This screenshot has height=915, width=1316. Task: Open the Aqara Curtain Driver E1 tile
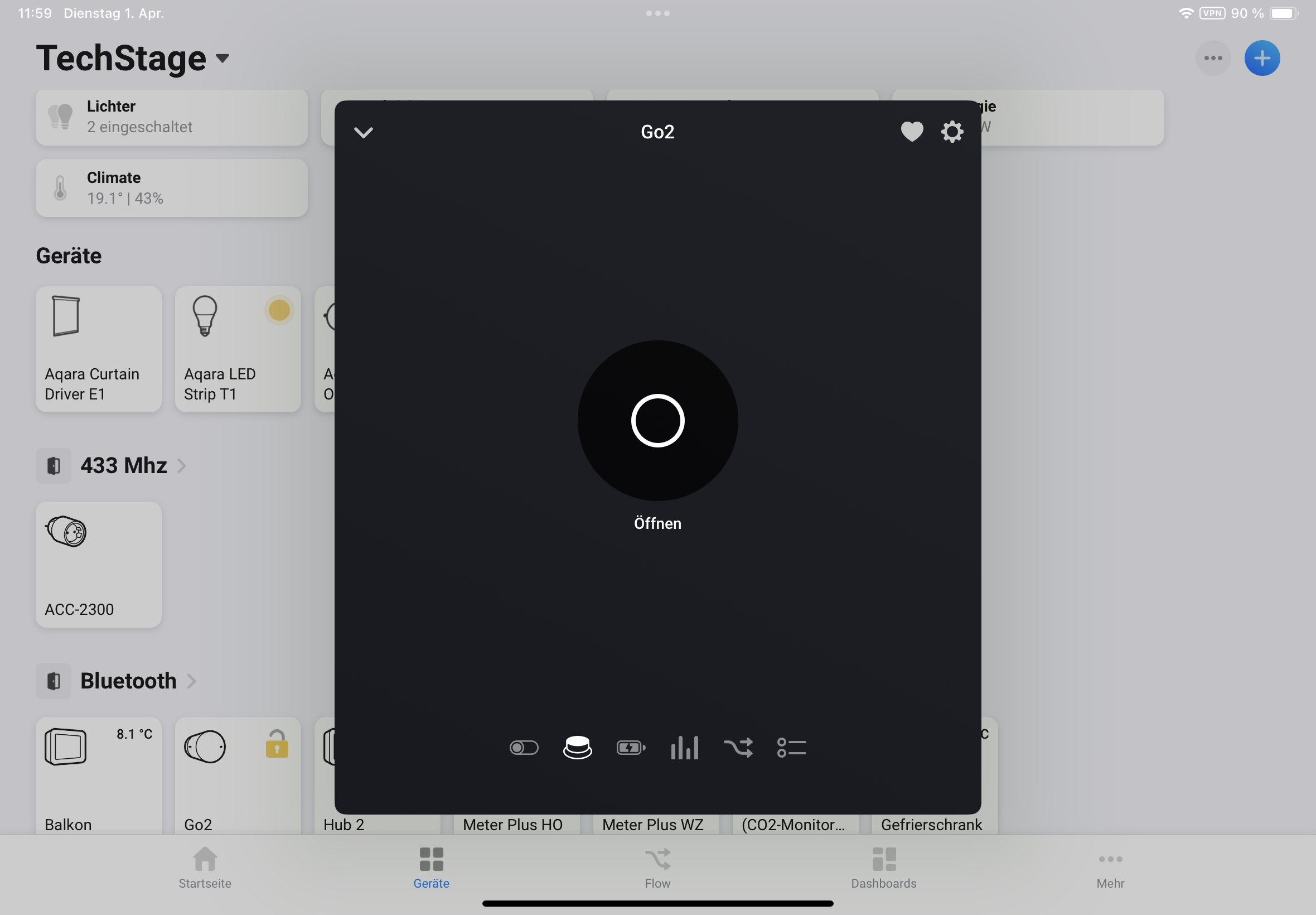pyautogui.click(x=99, y=349)
